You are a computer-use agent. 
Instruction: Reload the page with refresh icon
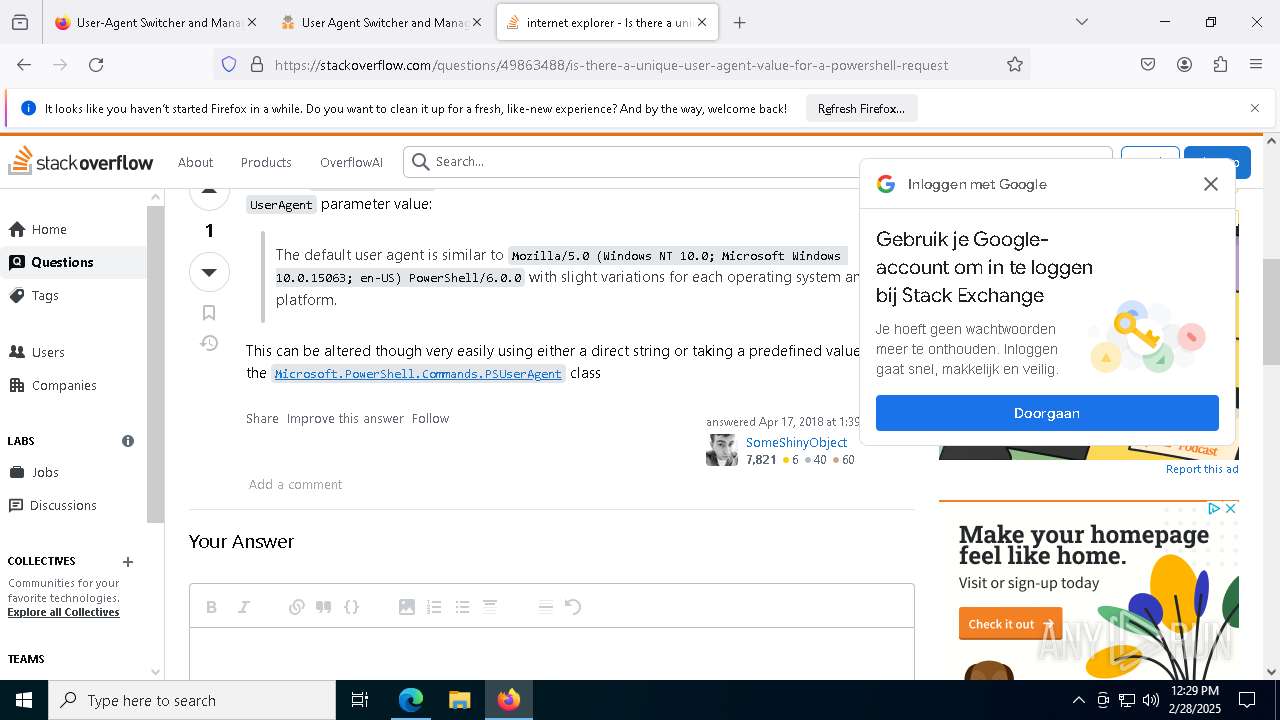coord(96,64)
